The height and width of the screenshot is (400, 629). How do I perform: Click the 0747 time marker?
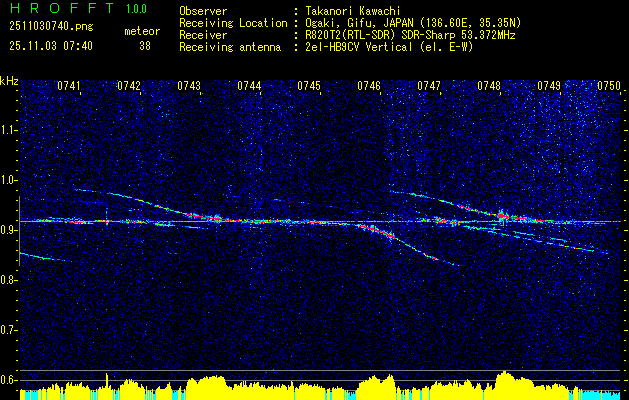[x=429, y=86]
